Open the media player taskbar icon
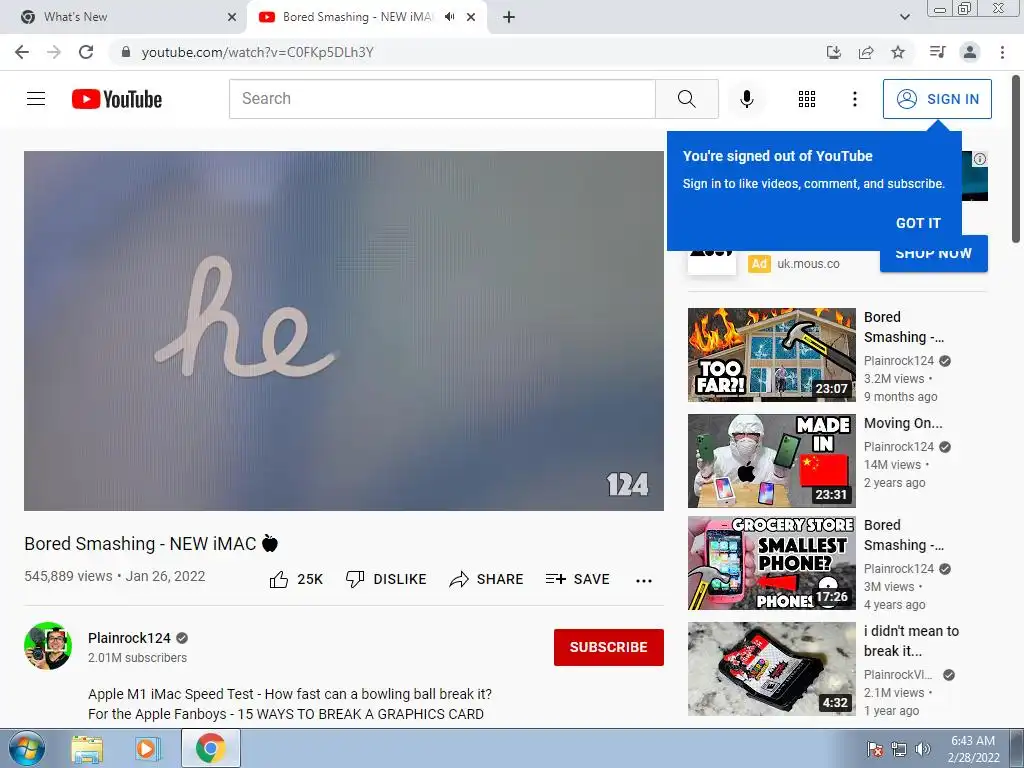Screen dimensions: 1024x768 (x=148, y=749)
